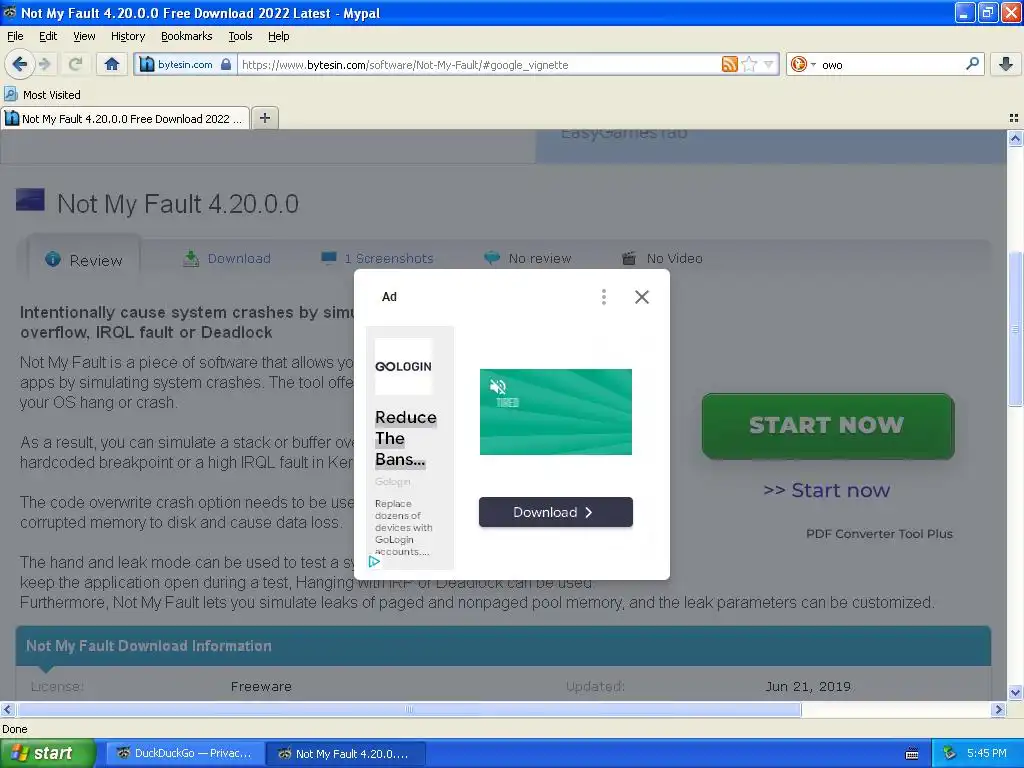Click the green START NOW button

pos(827,426)
